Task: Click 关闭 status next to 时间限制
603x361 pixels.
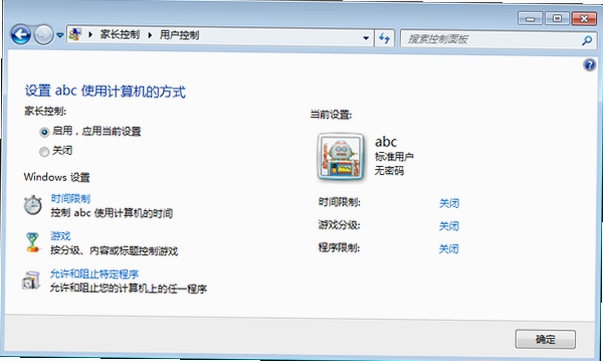Action: coord(449,203)
